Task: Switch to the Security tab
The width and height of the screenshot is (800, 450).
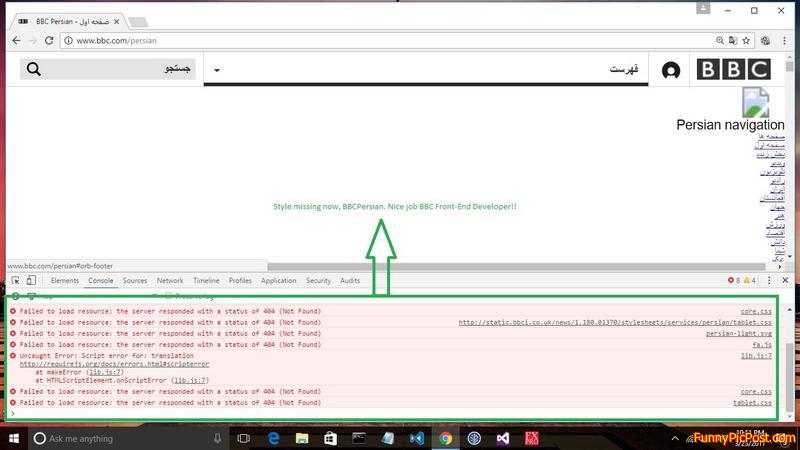Action: click(x=318, y=280)
